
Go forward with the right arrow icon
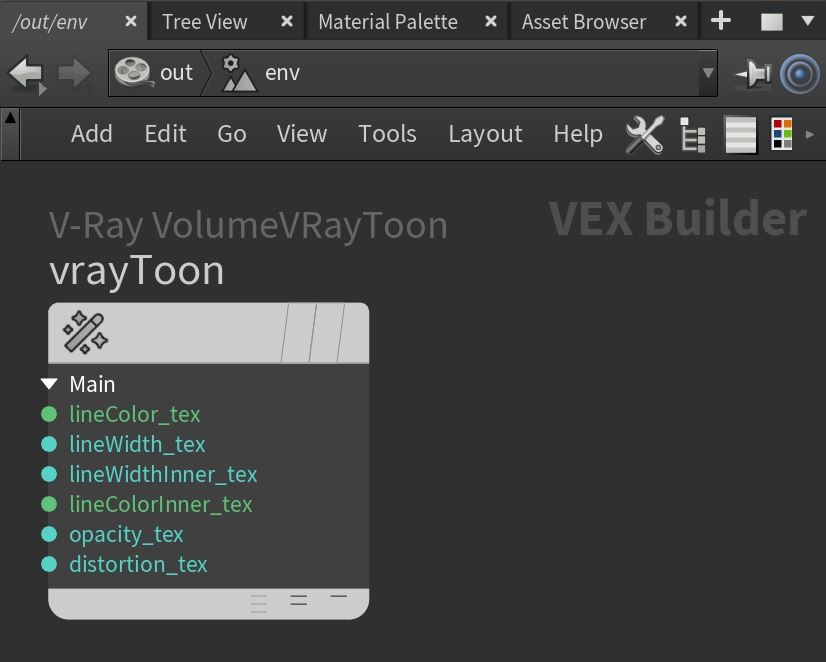75,73
